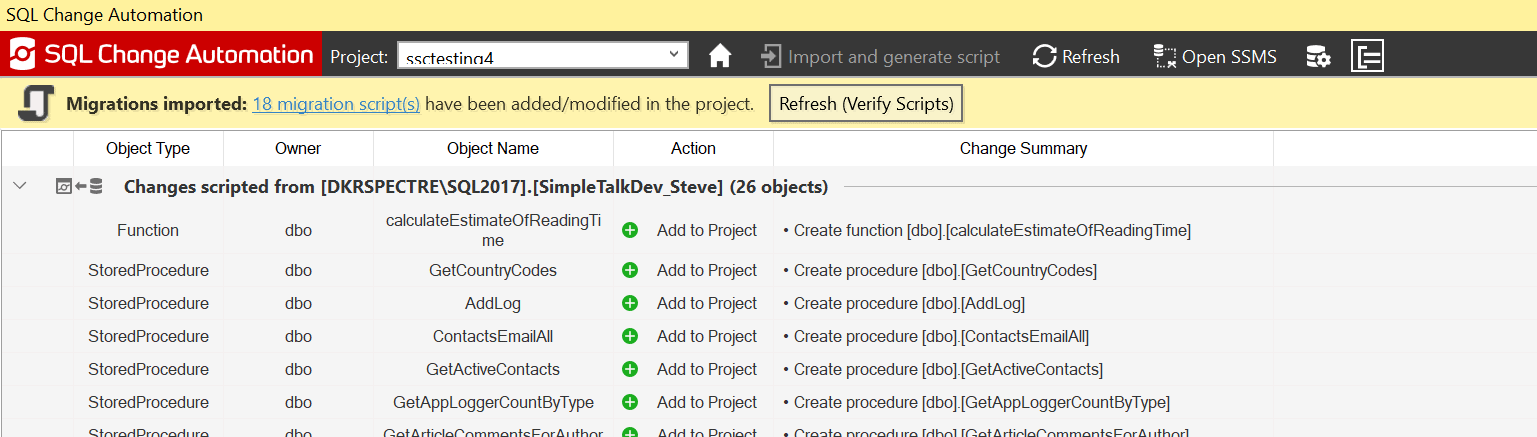Click the script panel icon in the toolbar

tap(1367, 56)
